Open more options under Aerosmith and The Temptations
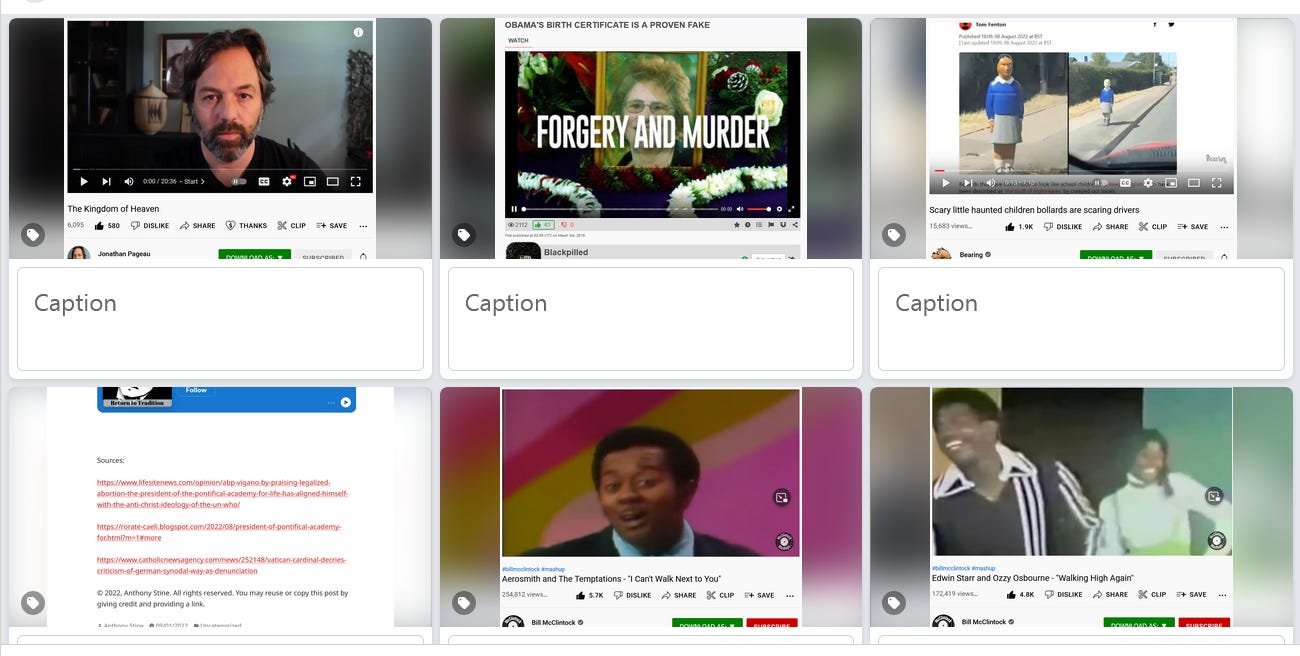Screen dimensions: 1300x656 coord(790,595)
